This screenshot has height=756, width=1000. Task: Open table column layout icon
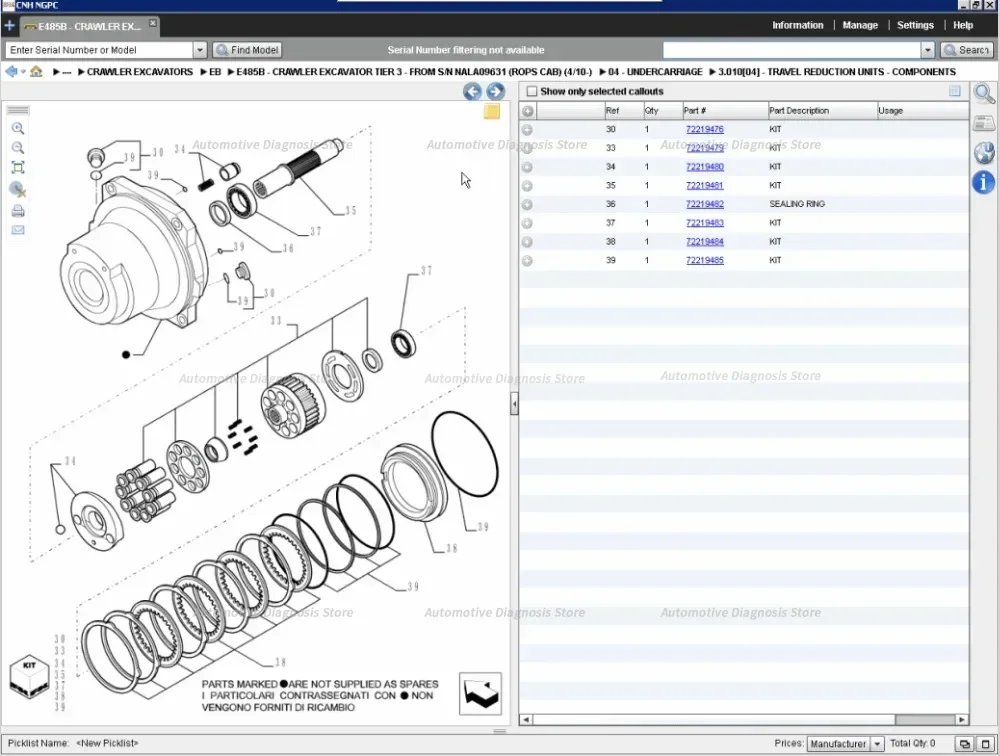(x=954, y=91)
